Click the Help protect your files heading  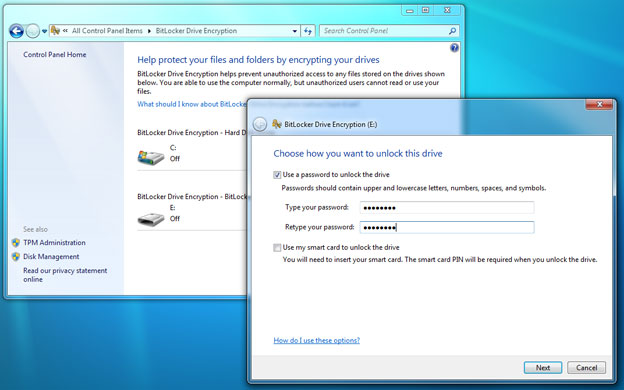click(258, 60)
